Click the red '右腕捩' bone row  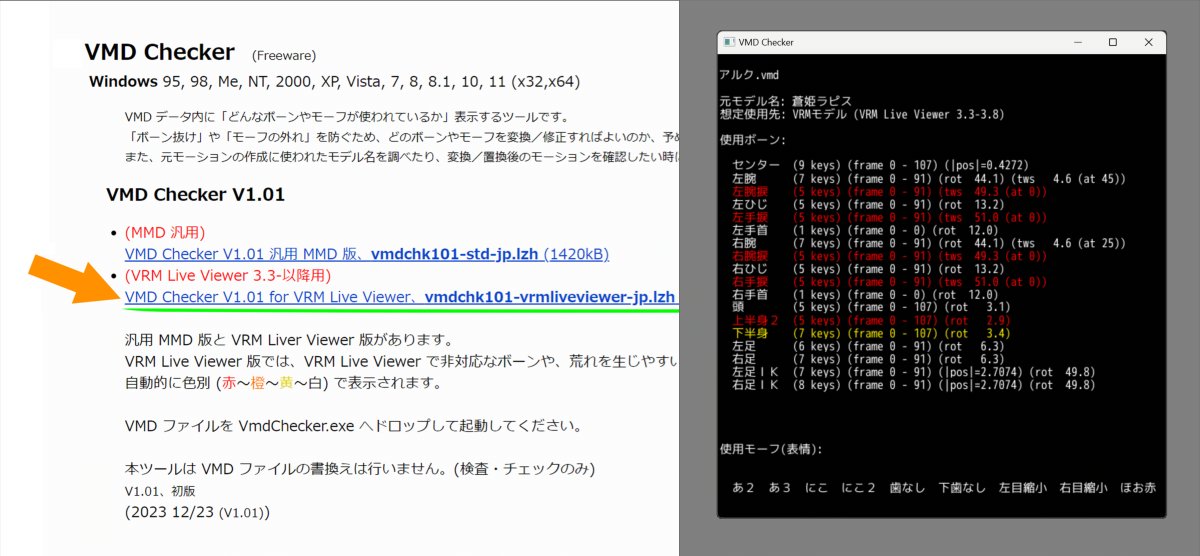point(890,256)
